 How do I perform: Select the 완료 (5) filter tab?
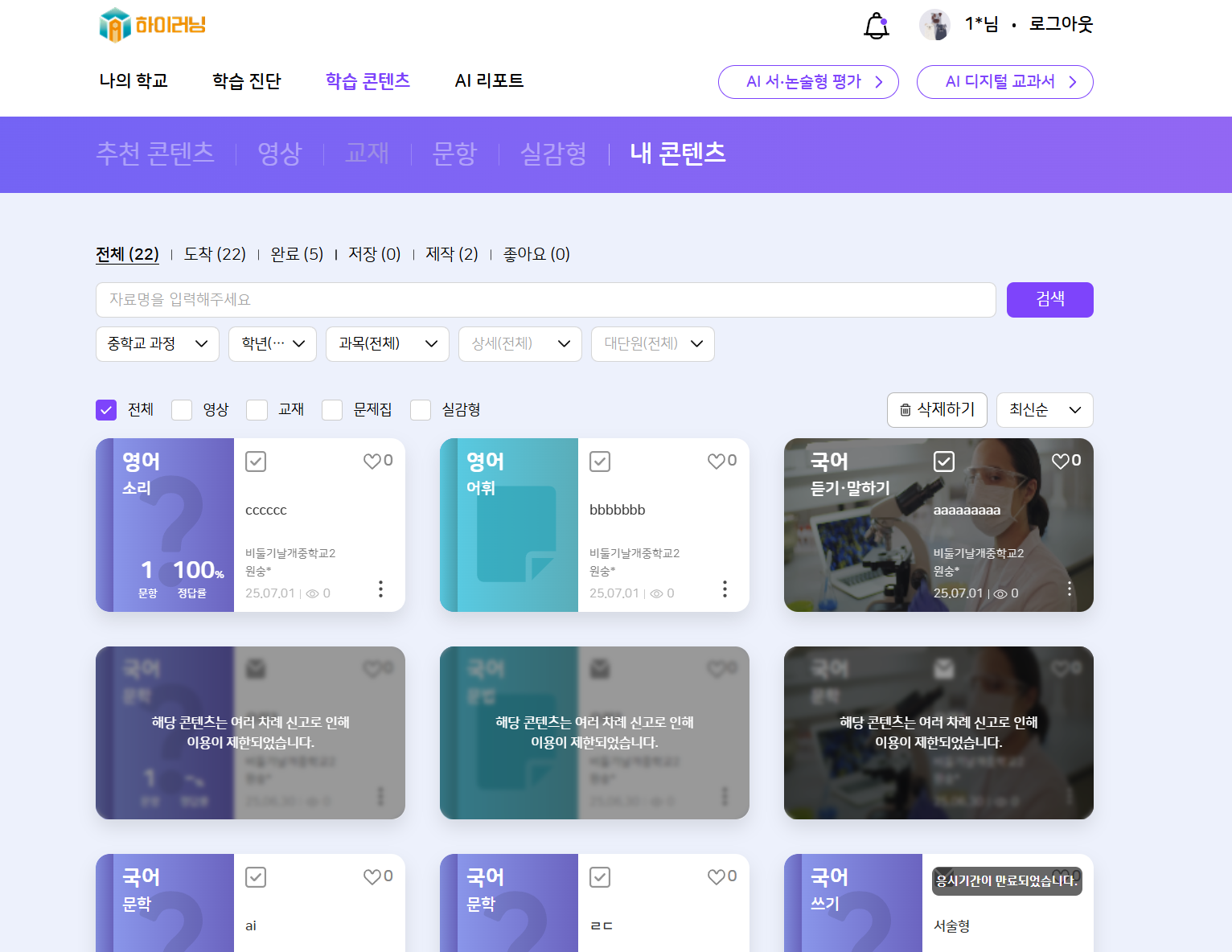(x=297, y=254)
